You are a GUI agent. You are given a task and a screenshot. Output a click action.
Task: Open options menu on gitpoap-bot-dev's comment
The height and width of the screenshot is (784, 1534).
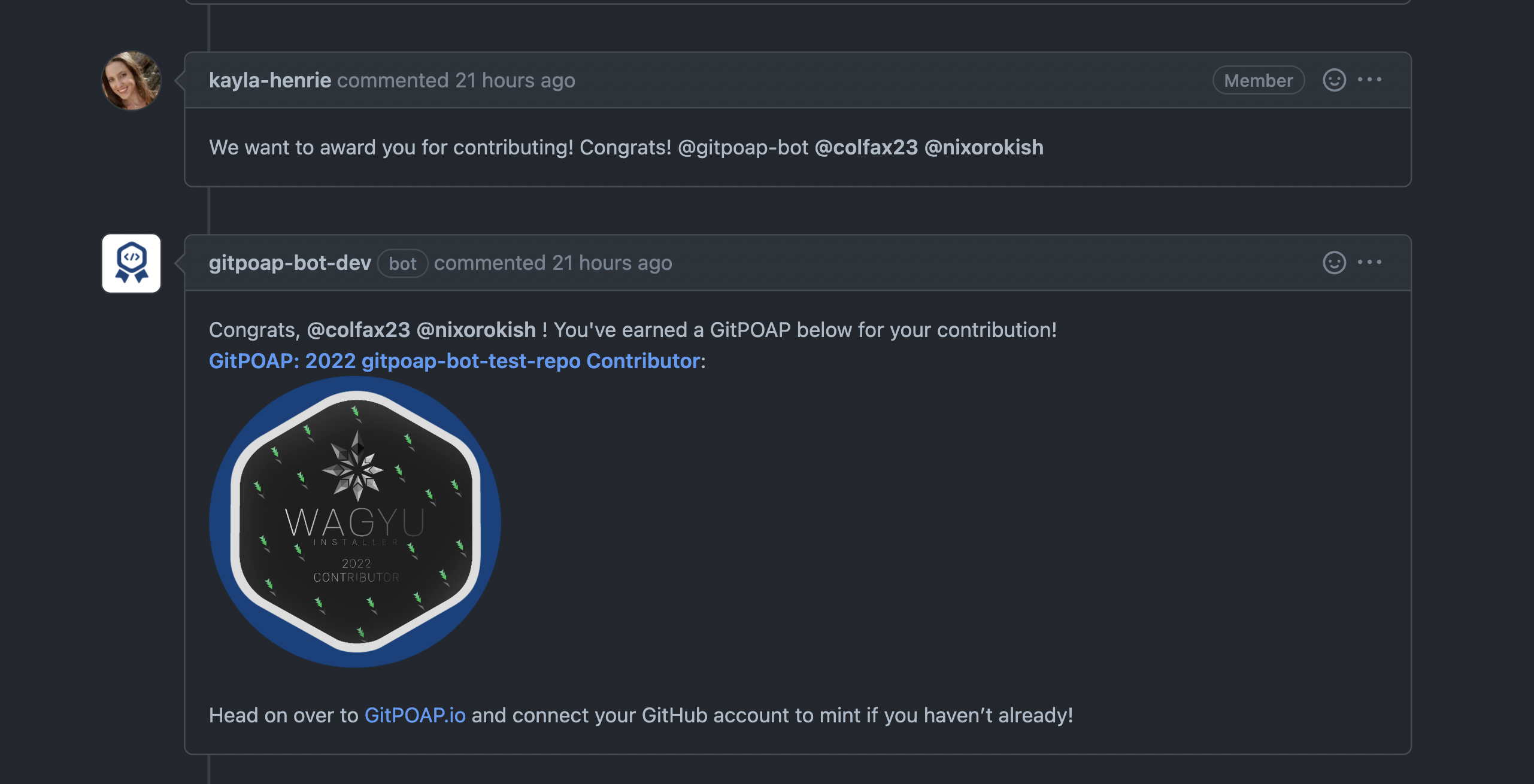[1369, 262]
